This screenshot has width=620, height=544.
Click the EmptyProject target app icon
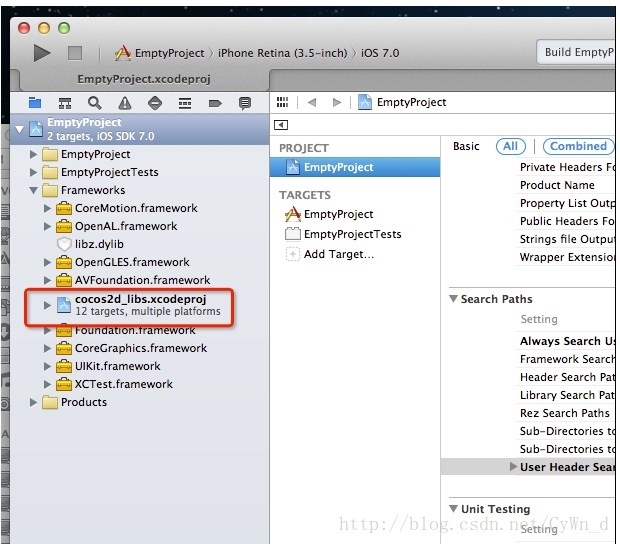click(x=293, y=214)
